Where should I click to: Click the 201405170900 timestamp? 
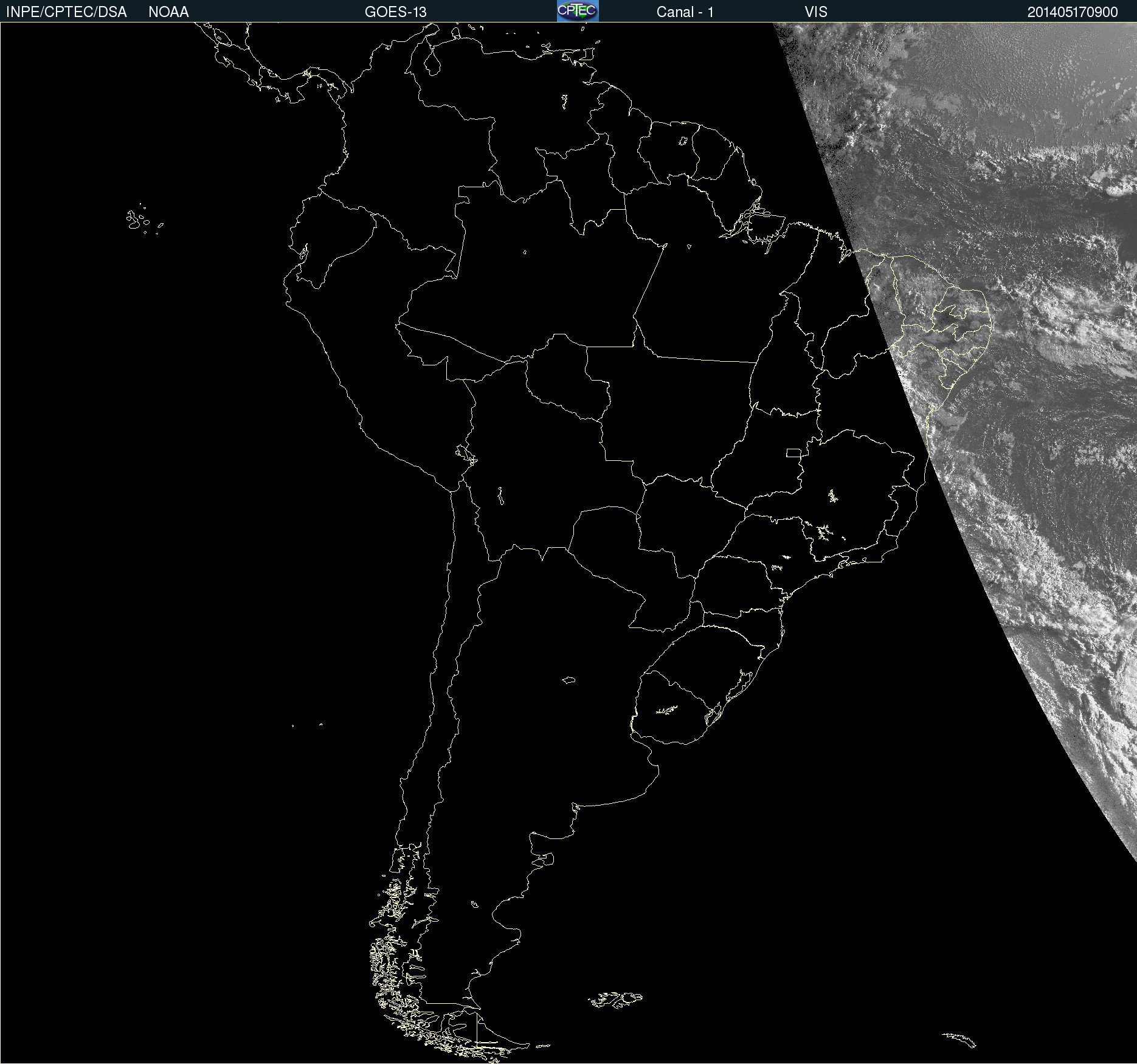(x=1073, y=12)
